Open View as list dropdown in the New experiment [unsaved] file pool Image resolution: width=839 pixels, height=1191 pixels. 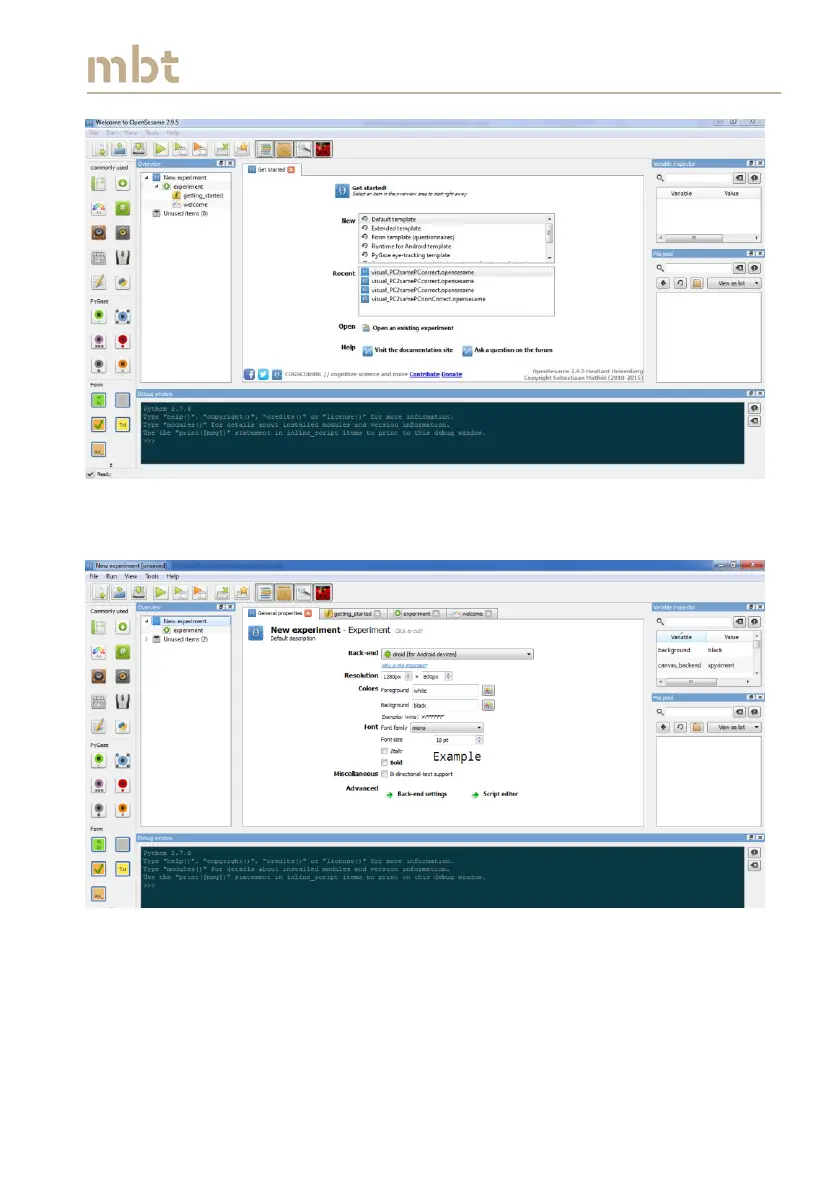733,727
